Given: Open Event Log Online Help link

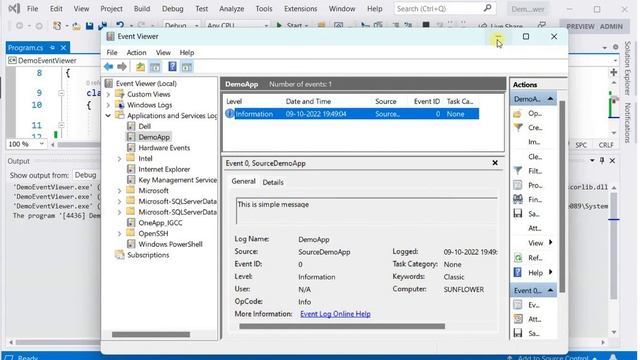Looking at the screenshot, I should tap(335, 314).
